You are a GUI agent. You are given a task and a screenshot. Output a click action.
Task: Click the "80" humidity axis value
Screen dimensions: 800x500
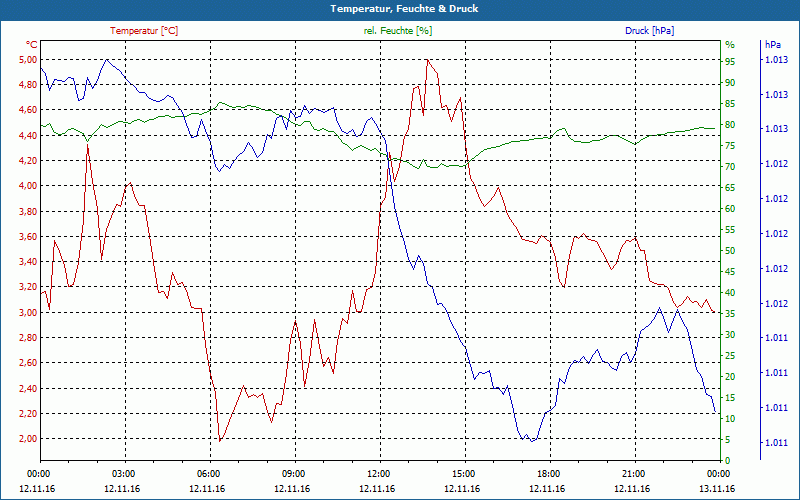[730, 125]
